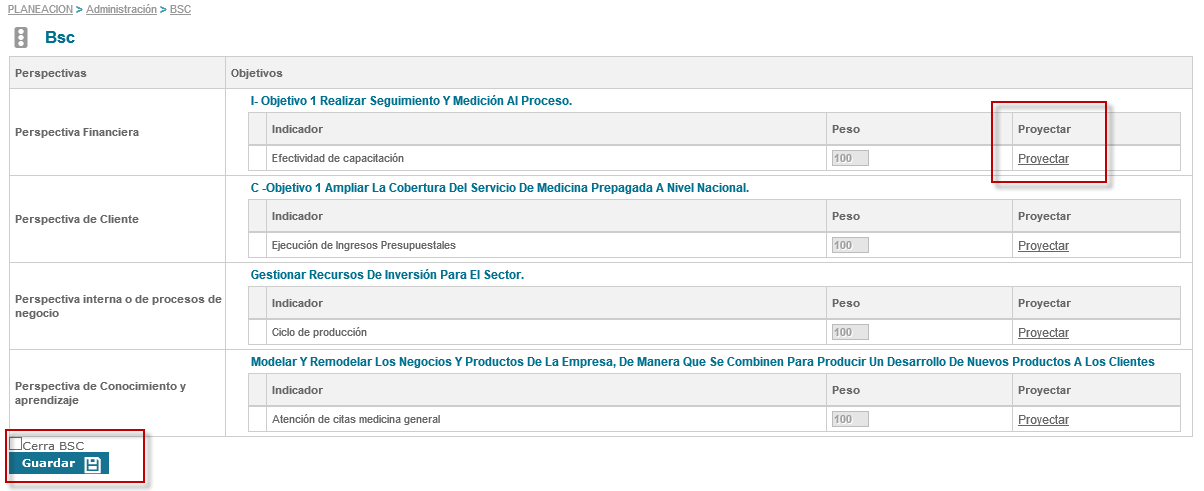Open objective 'Modelar Y Remodelar Los Negocios'
The width and height of the screenshot is (1204, 491).
pos(702,362)
